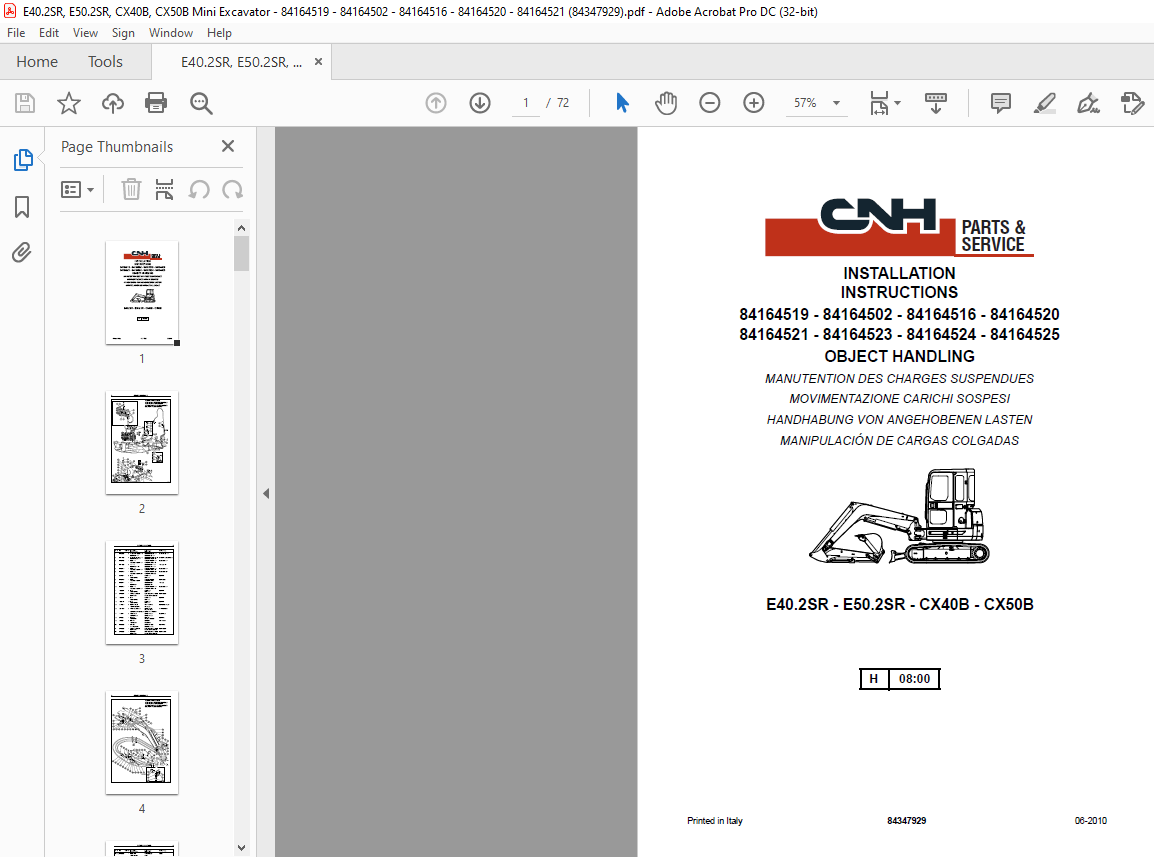Click the INSTALLATION INSTRUCTIONS heading
This screenshot has height=857, width=1154.
coord(899,283)
